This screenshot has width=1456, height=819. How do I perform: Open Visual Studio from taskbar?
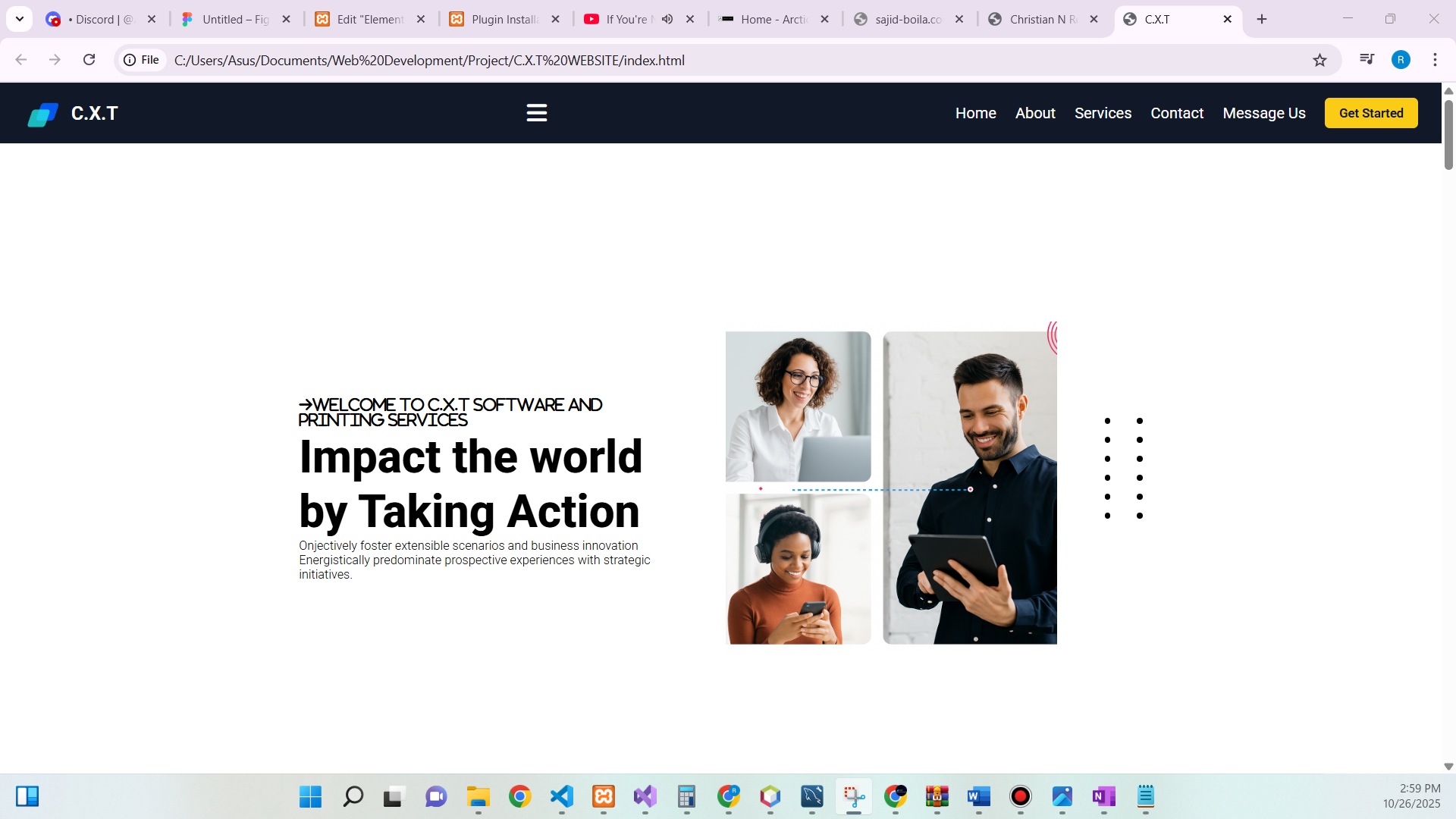click(645, 796)
